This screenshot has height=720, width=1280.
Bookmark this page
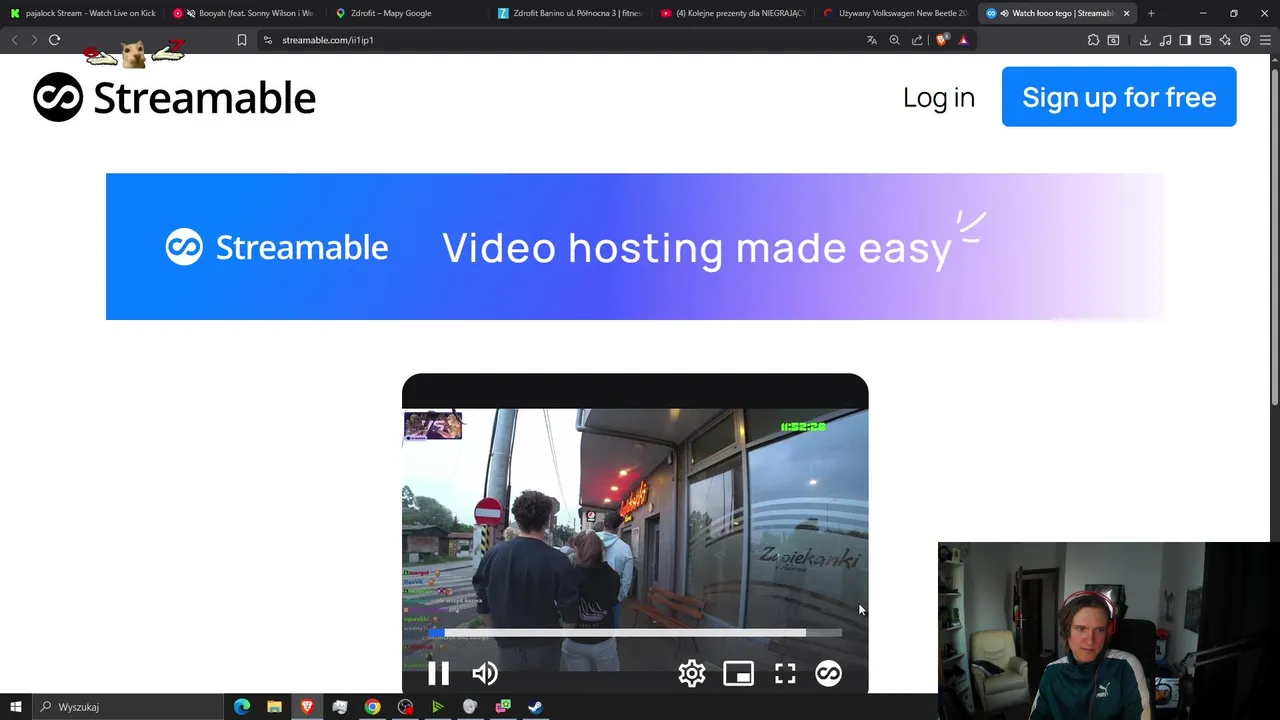click(x=241, y=40)
